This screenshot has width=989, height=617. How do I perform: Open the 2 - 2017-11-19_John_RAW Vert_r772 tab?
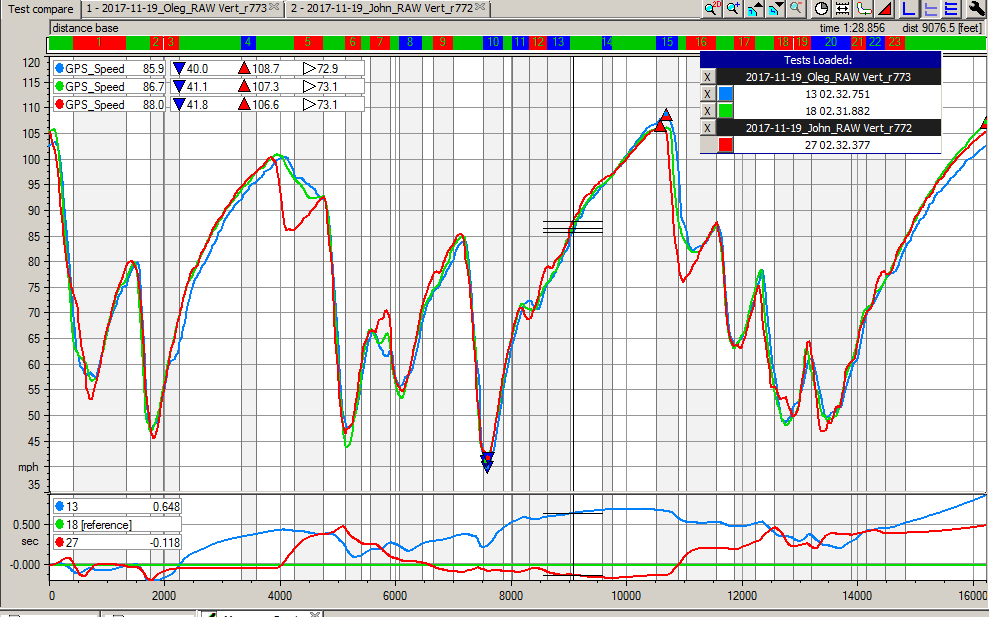point(388,9)
